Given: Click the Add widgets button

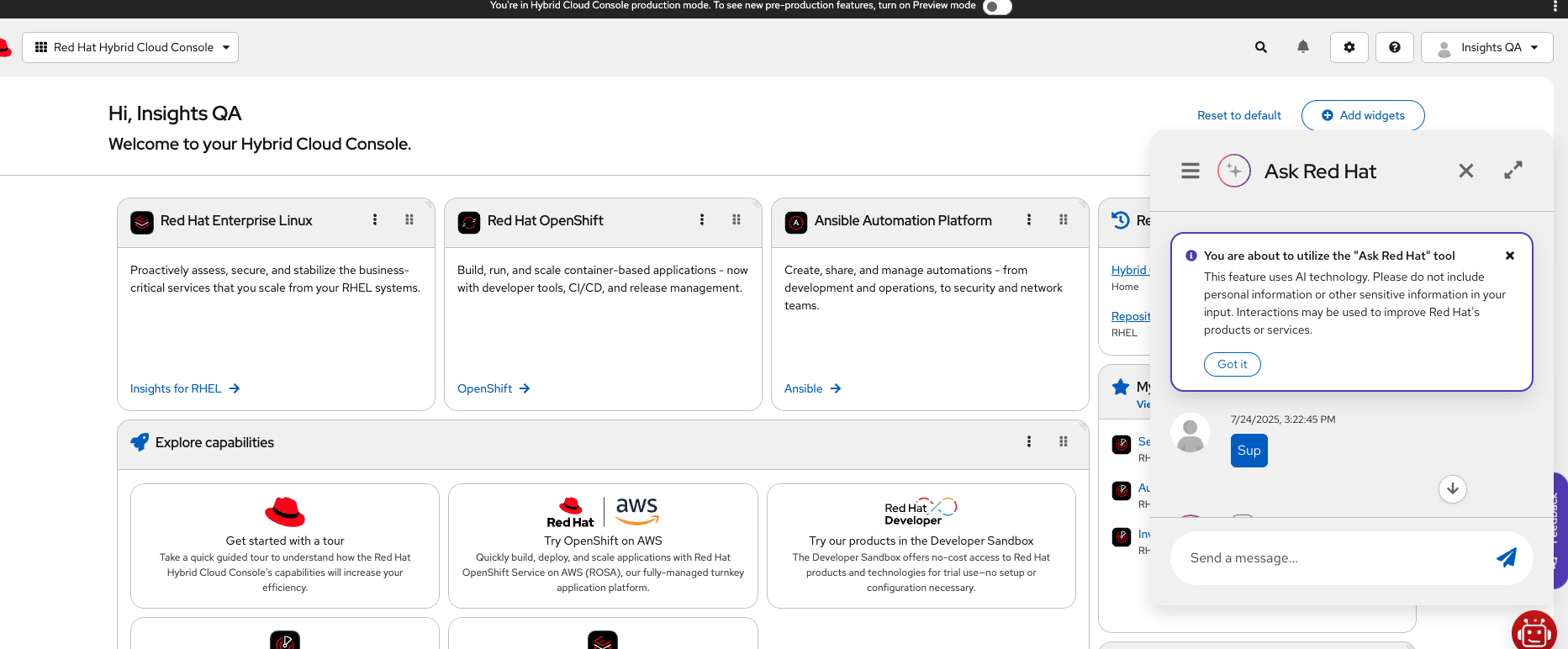Looking at the screenshot, I should click(x=1362, y=116).
